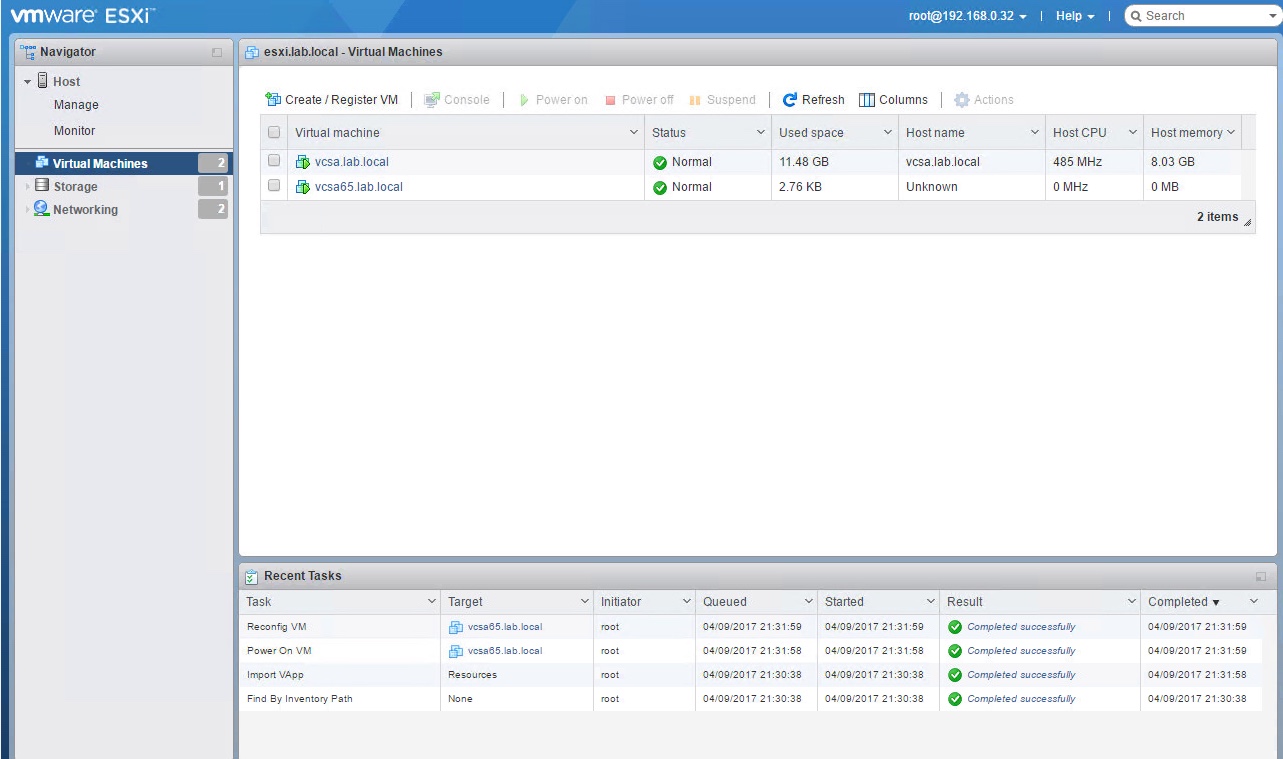Click the Refresh icon in toolbar
1283x759 pixels.
click(x=790, y=100)
